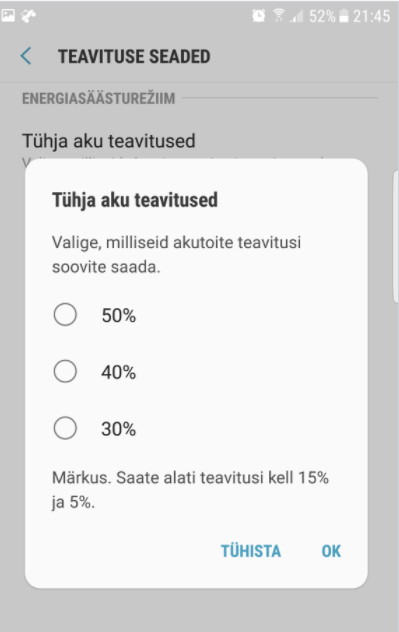Screen dimensions: 399x632
Task: Tap the mobile signal strength icon
Action: [x=296, y=17]
